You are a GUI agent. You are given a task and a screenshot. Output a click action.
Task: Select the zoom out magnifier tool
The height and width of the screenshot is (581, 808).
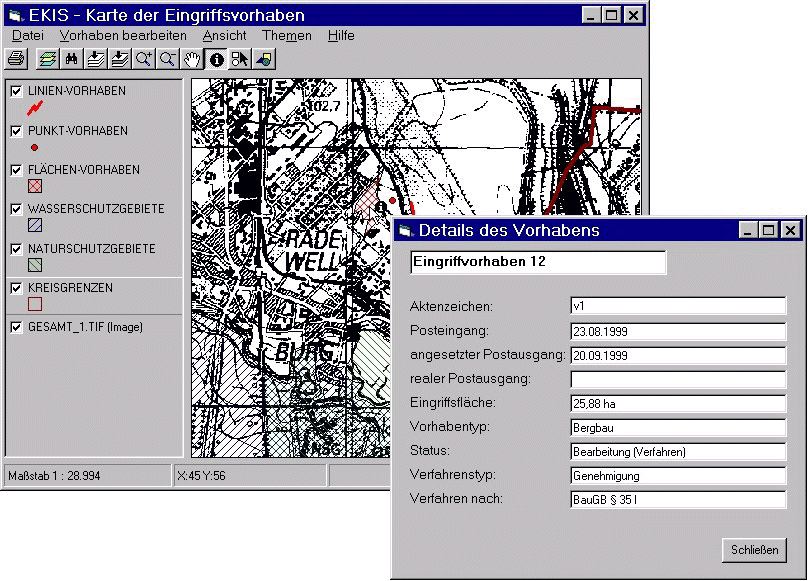[168, 59]
